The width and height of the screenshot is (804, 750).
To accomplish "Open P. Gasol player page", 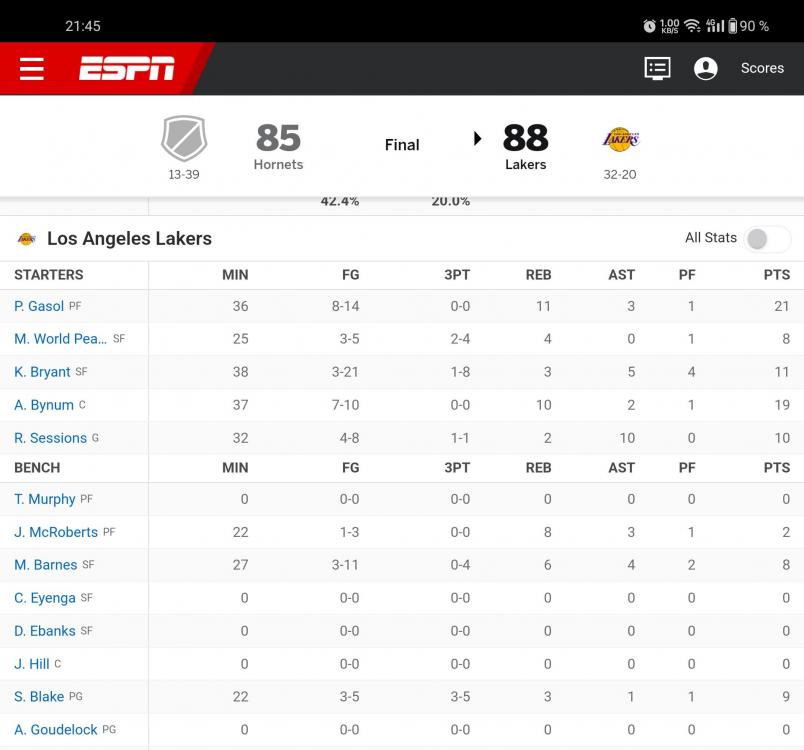I will coord(39,306).
